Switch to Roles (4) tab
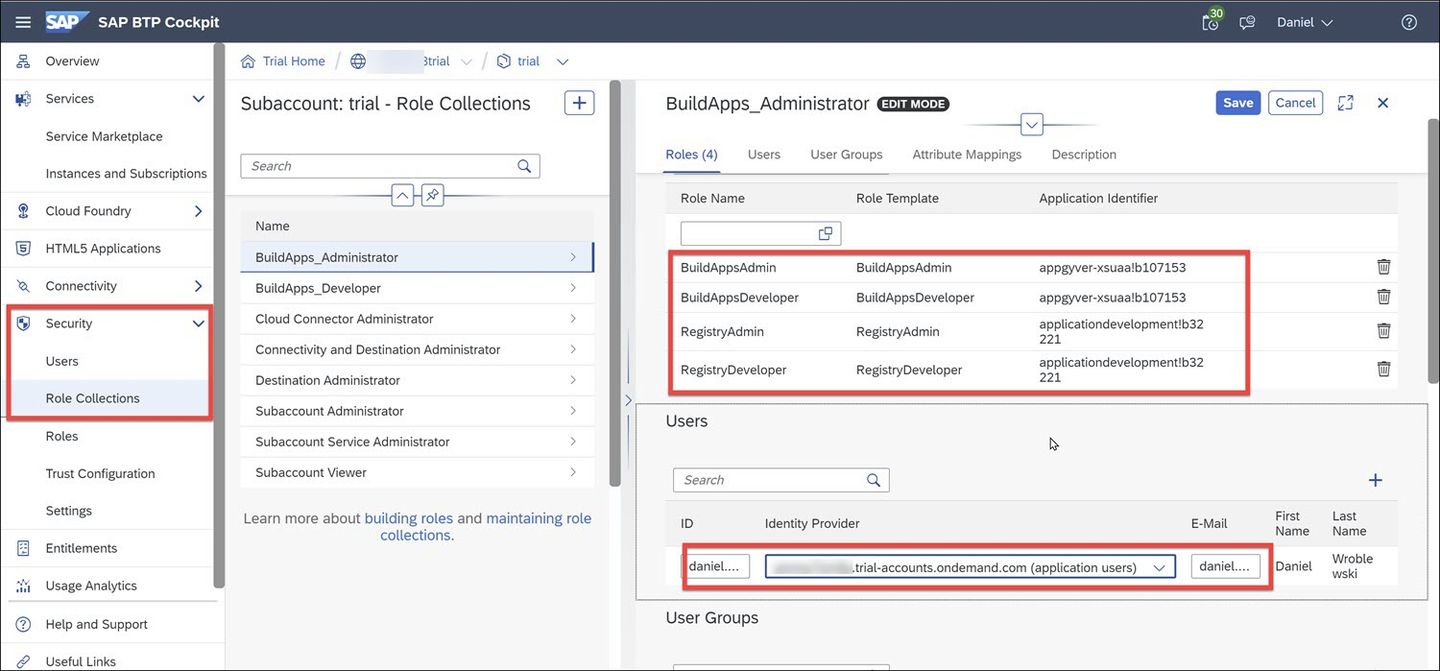 [x=691, y=155]
